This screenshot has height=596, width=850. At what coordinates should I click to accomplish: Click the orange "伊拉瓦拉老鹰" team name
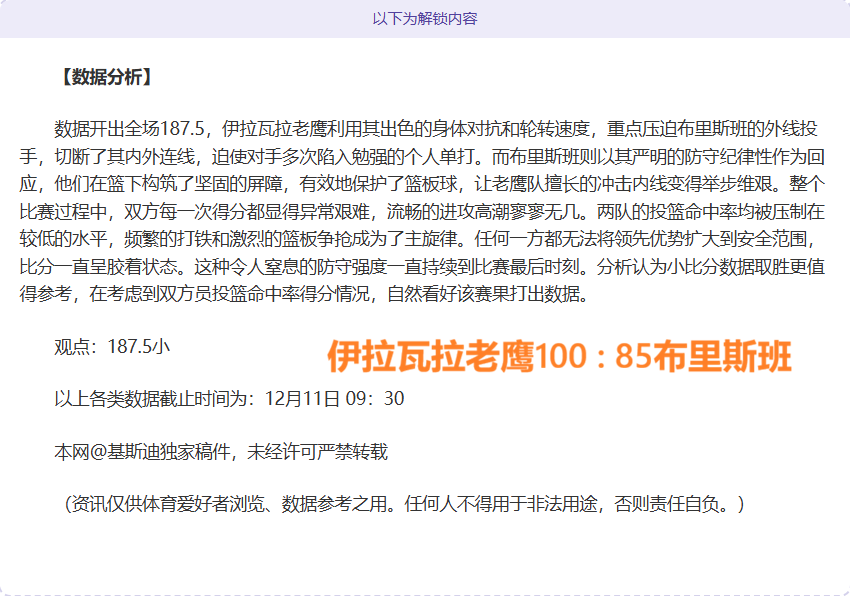pos(430,357)
